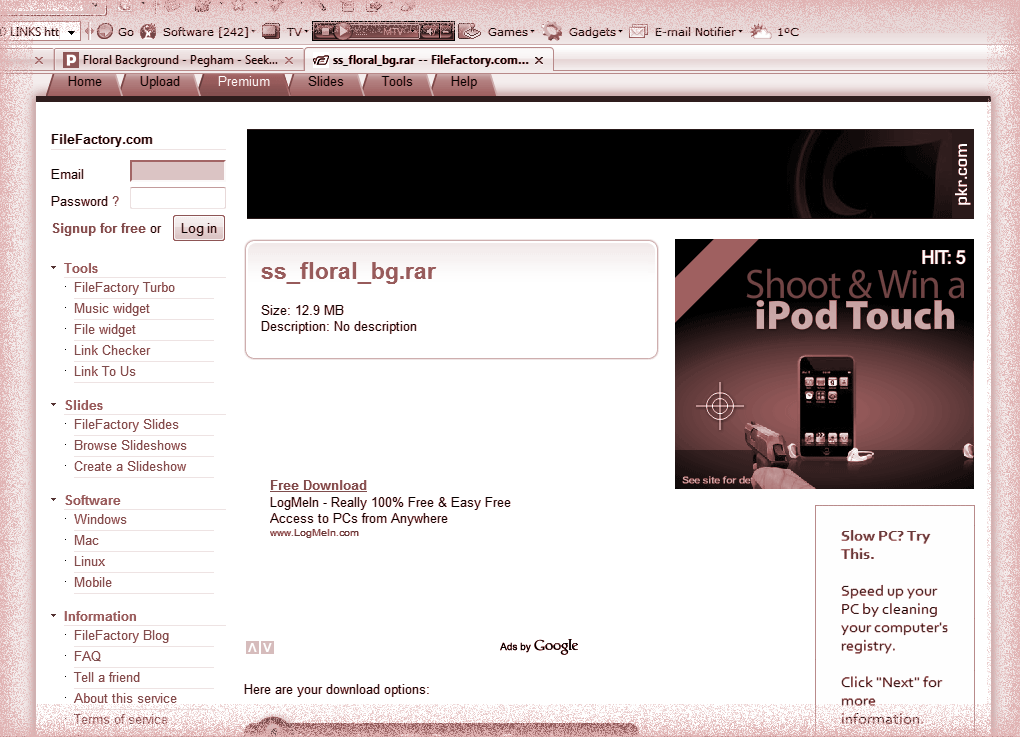Click the Games controller icon

(x=470, y=32)
